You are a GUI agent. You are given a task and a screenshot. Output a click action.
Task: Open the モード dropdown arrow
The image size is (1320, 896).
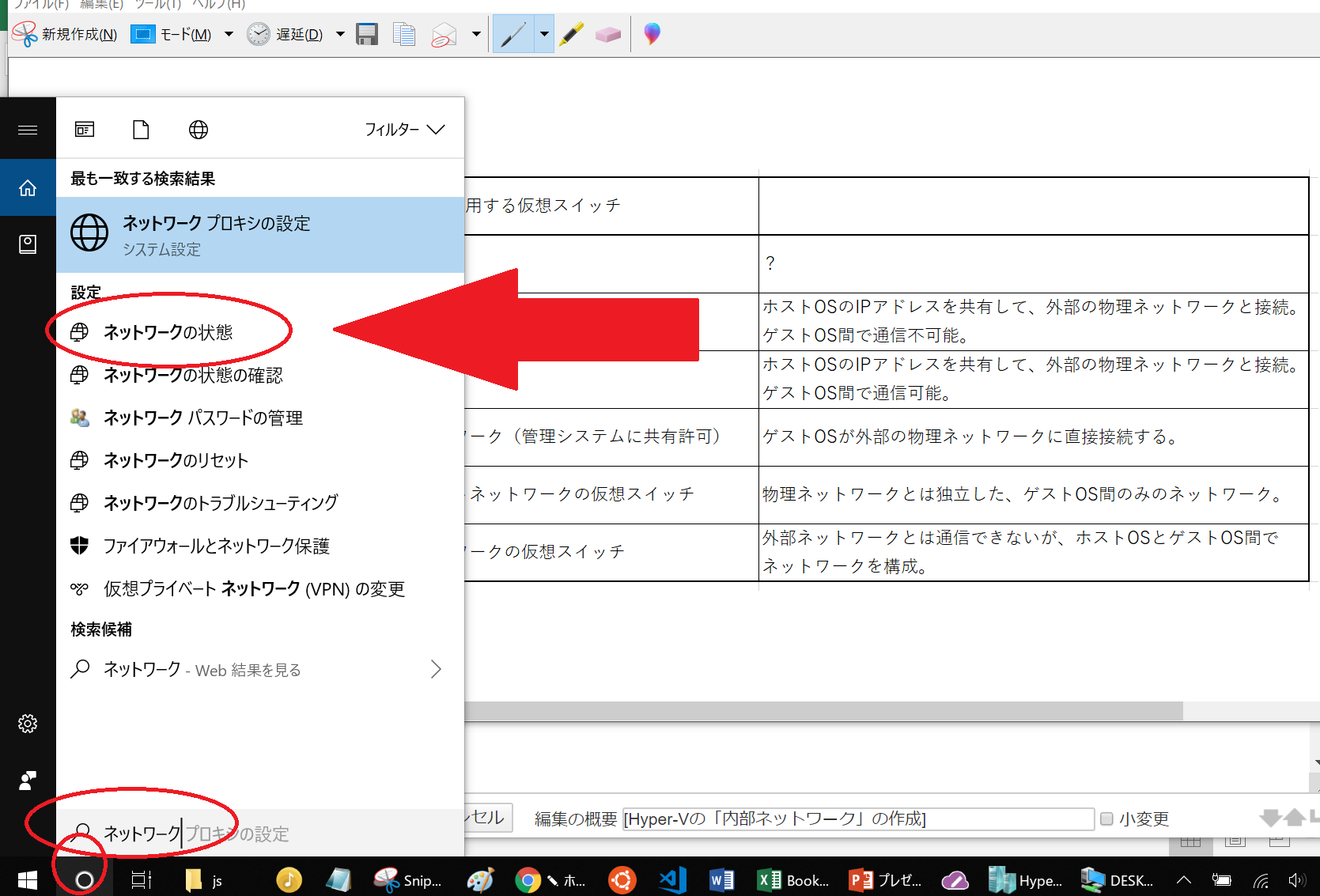(x=229, y=34)
